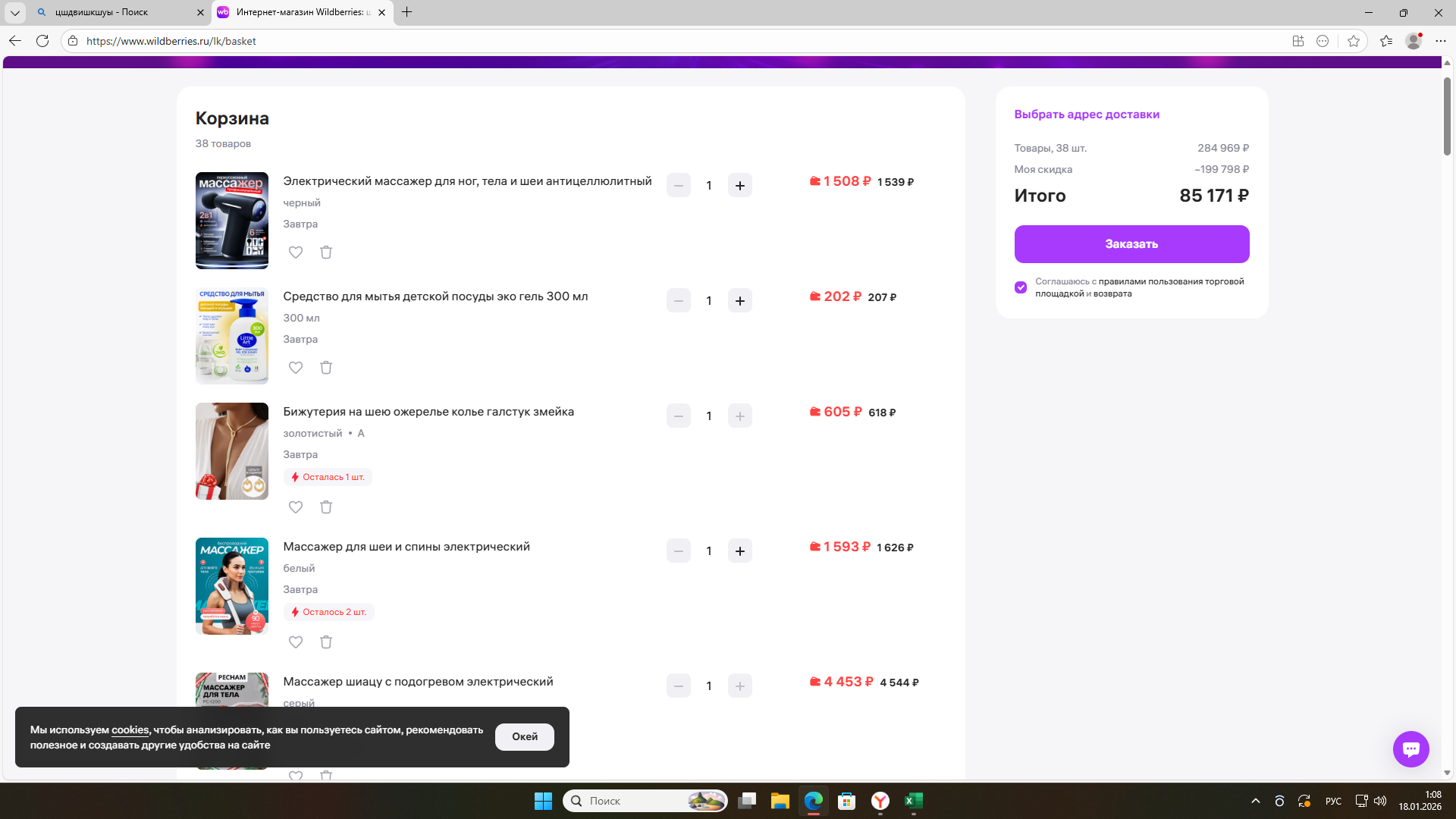The image size is (1456, 819).
Task: Click the browser refresh icon
Action: (x=42, y=41)
